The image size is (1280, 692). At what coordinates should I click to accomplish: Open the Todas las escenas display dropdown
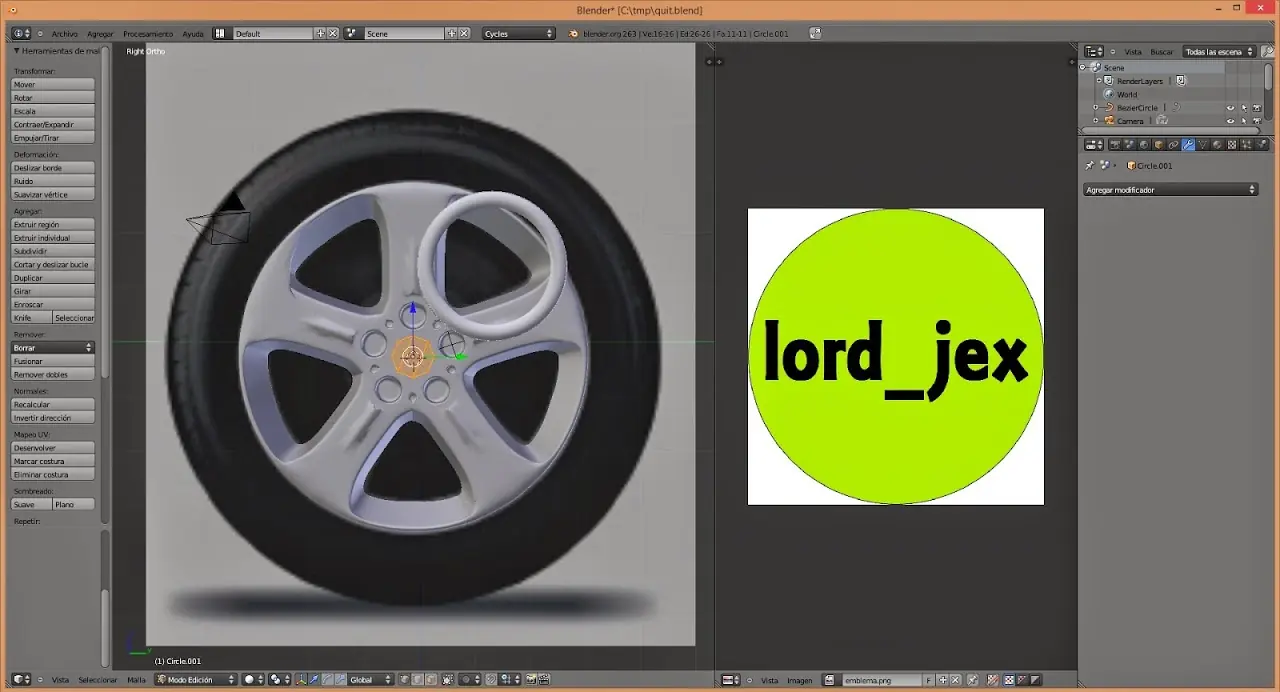click(1220, 52)
